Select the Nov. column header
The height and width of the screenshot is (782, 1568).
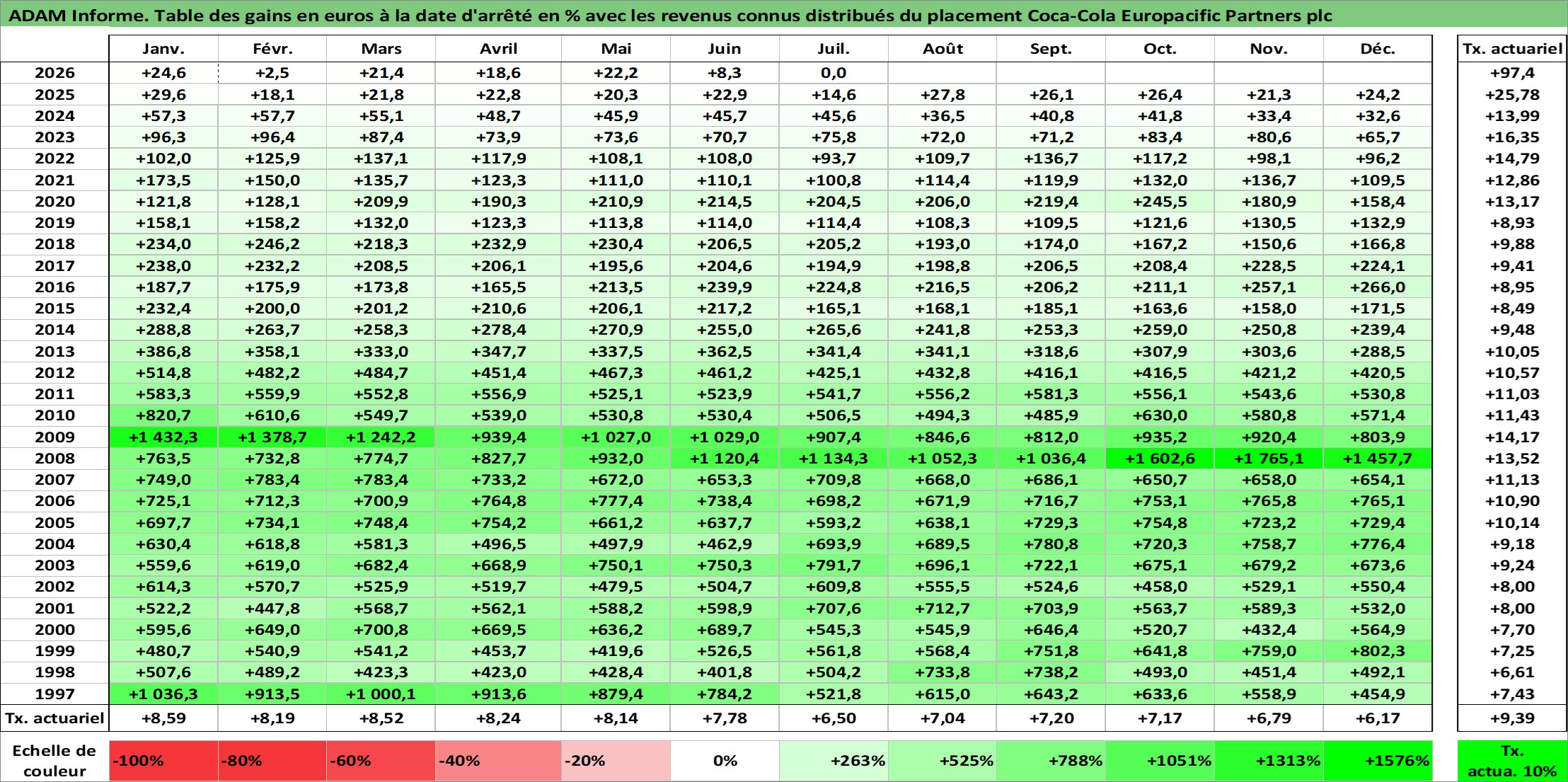pyautogui.click(x=1269, y=49)
